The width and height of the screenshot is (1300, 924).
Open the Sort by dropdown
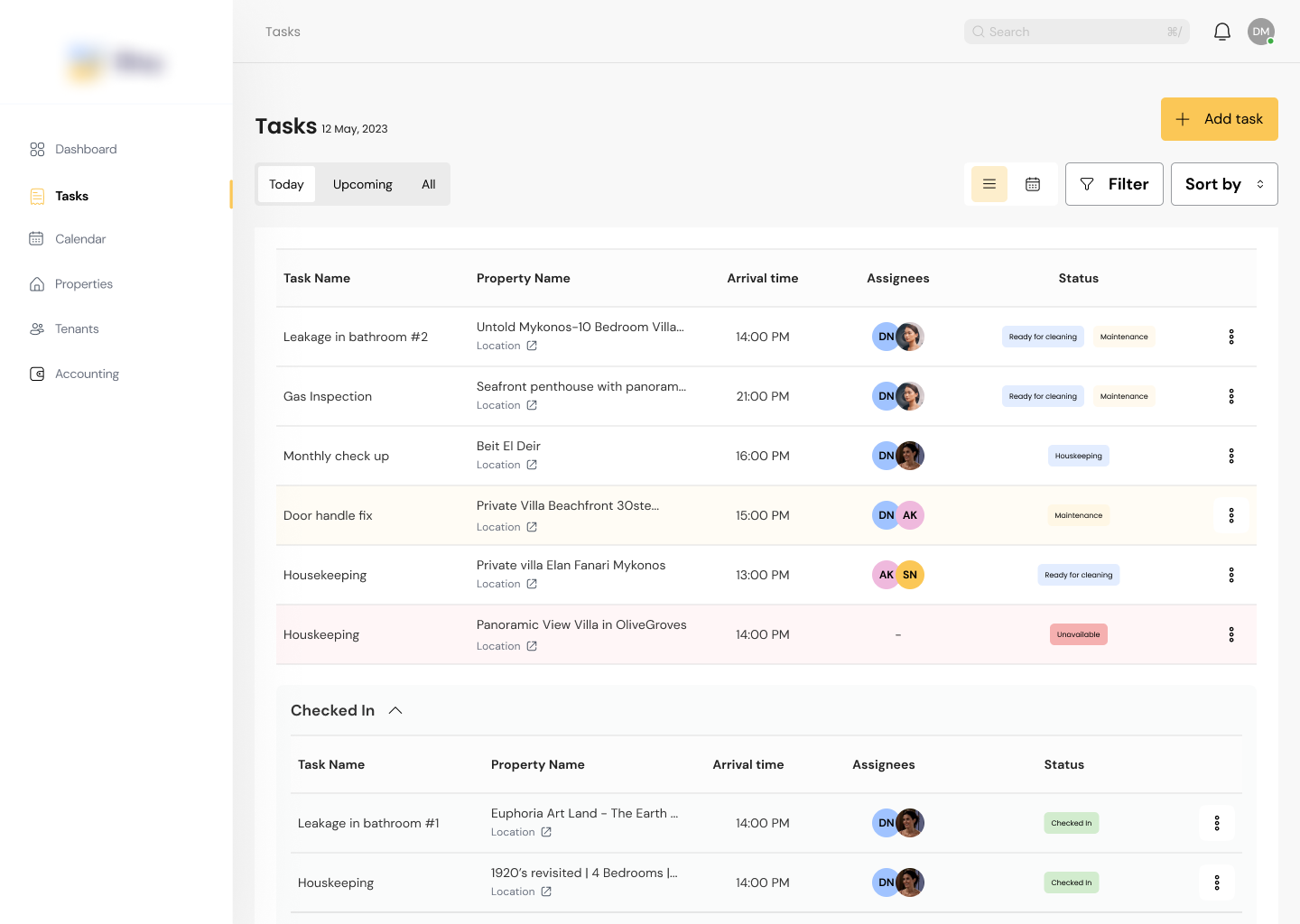click(1224, 184)
